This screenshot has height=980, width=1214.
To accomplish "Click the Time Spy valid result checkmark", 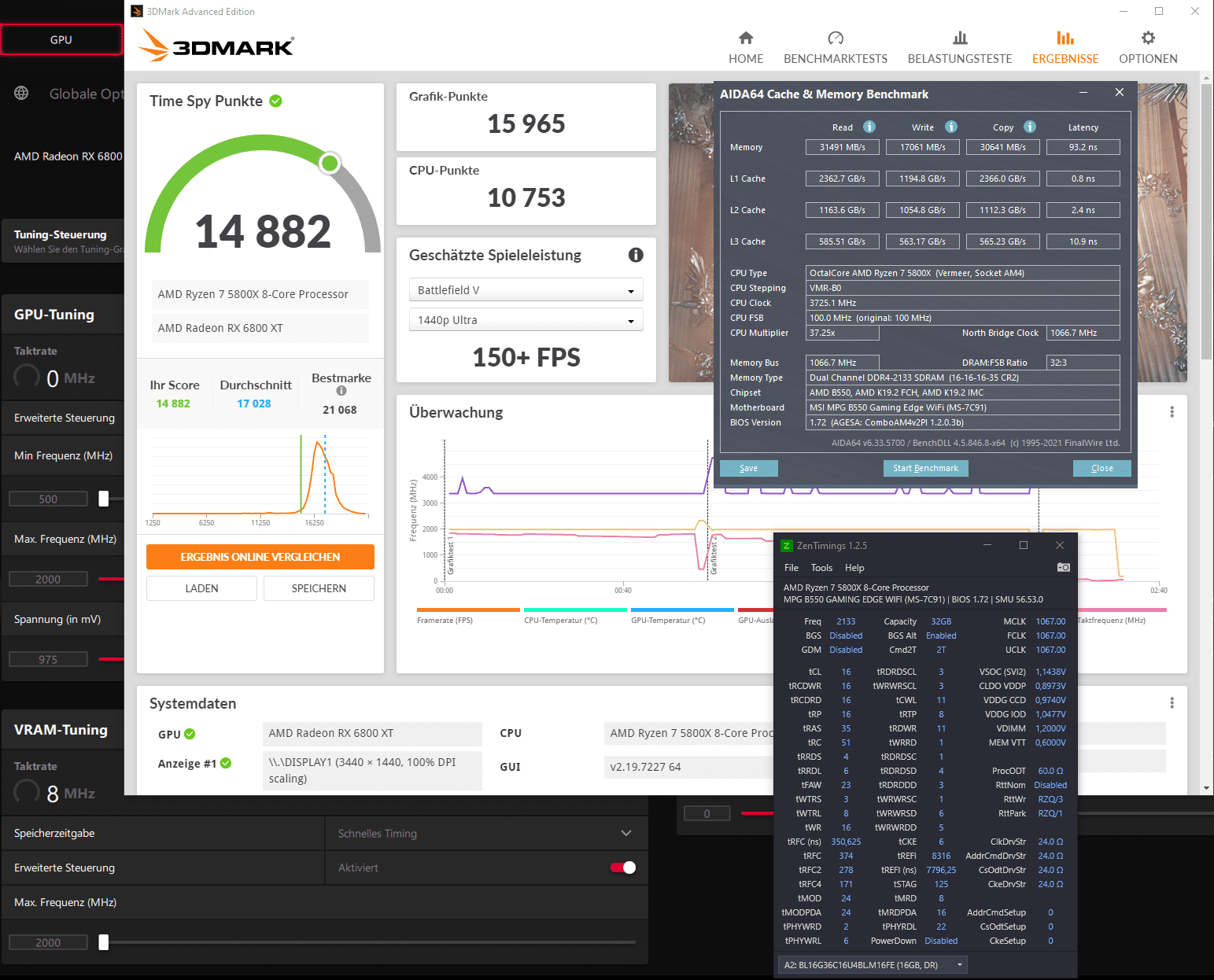I will click(x=276, y=101).
